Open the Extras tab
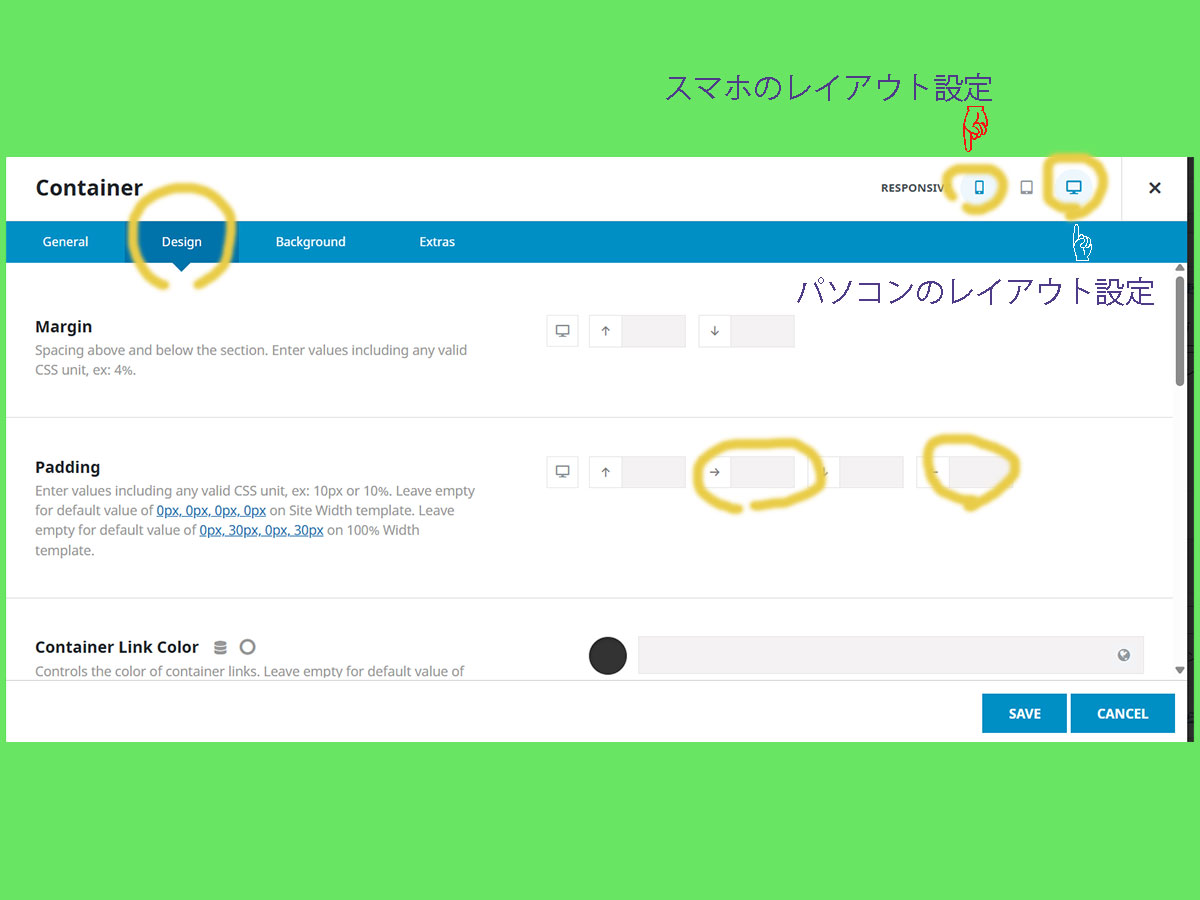The height and width of the screenshot is (900, 1200). point(437,242)
